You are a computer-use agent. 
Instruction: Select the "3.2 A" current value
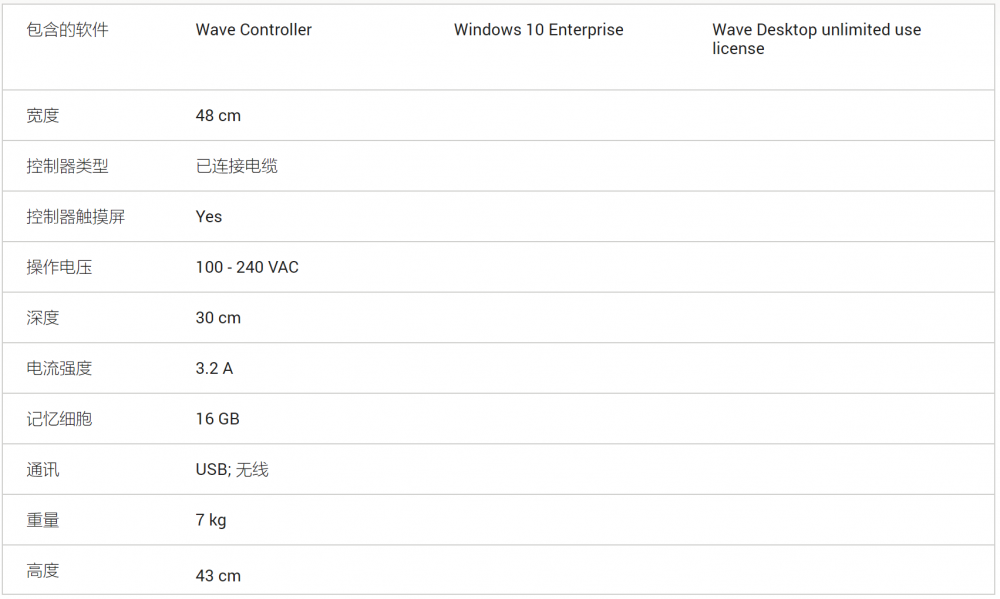pos(214,368)
